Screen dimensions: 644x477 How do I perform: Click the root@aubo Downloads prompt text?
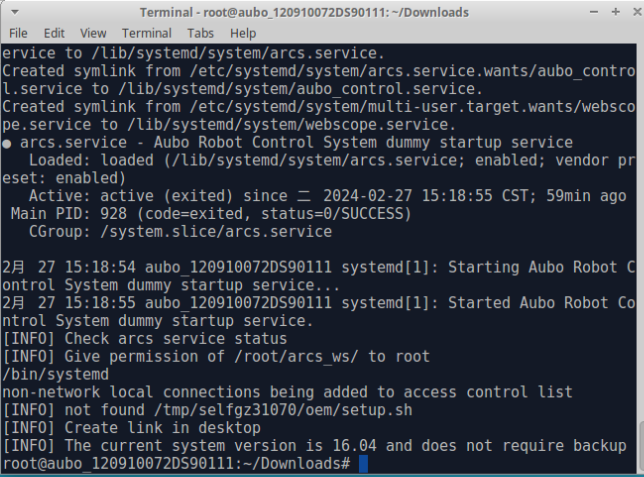pyautogui.click(x=176, y=464)
